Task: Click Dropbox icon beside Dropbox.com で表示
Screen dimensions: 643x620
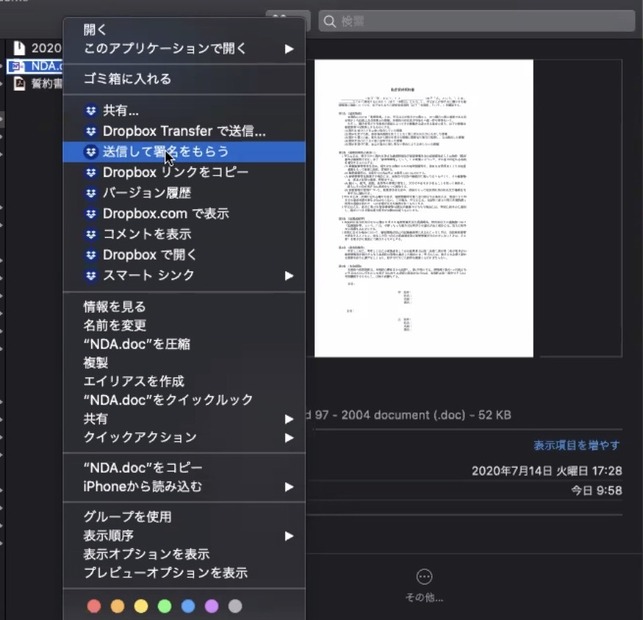Action: [x=91, y=214]
